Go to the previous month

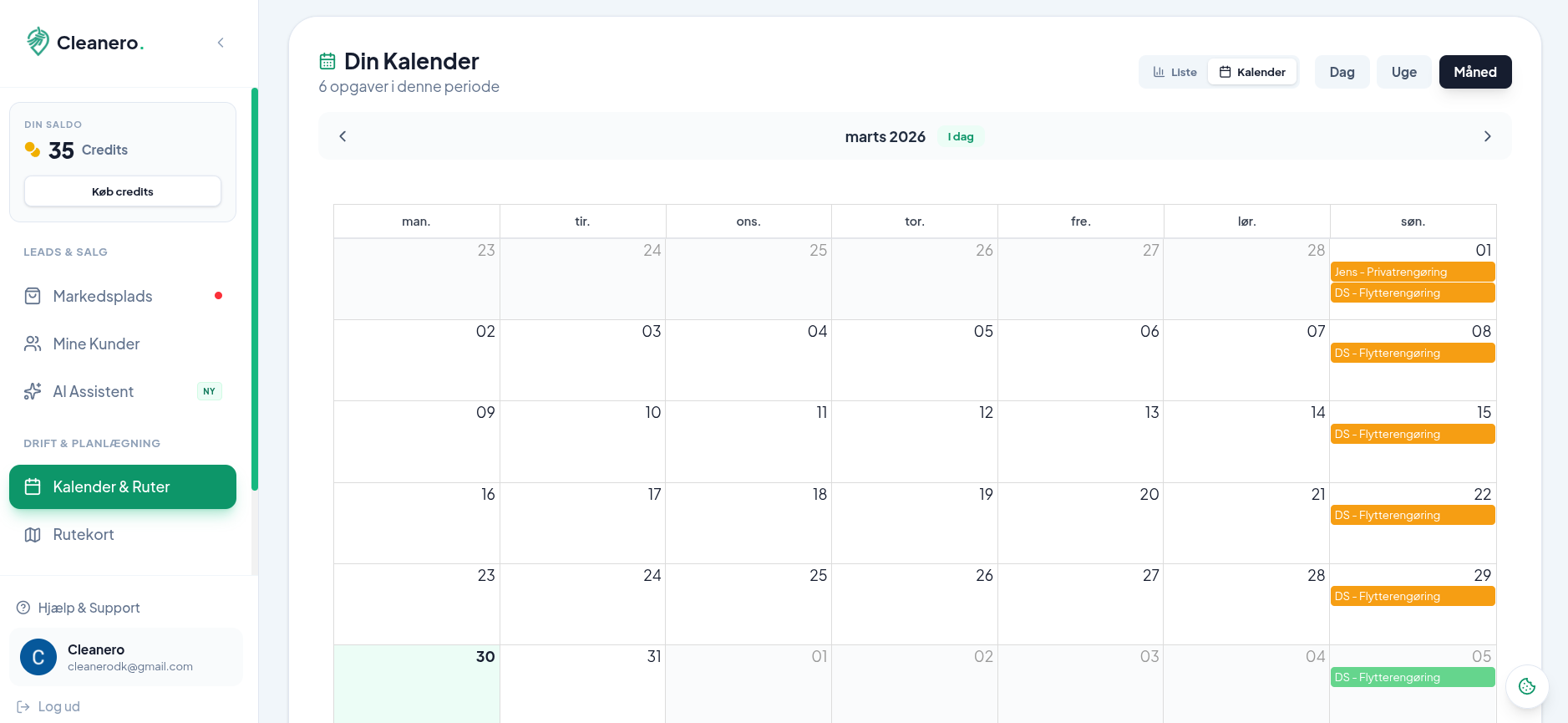[343, 136]
